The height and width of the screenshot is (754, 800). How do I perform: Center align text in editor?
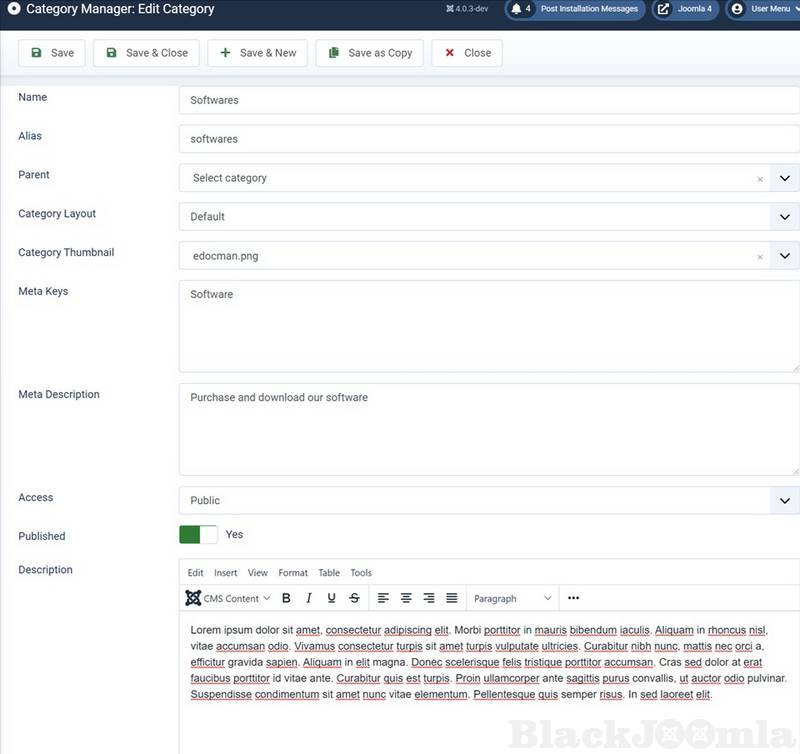click(x=406, y=598)
